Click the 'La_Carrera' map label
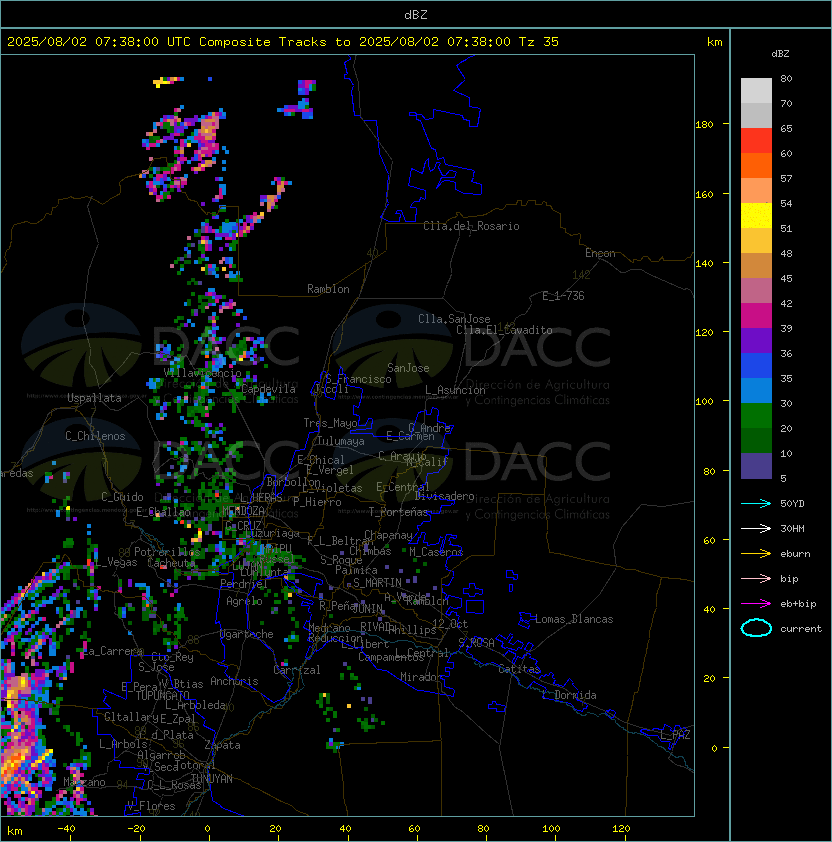The height and width of the screenshot is (842, 832). [x=112, y=651]
